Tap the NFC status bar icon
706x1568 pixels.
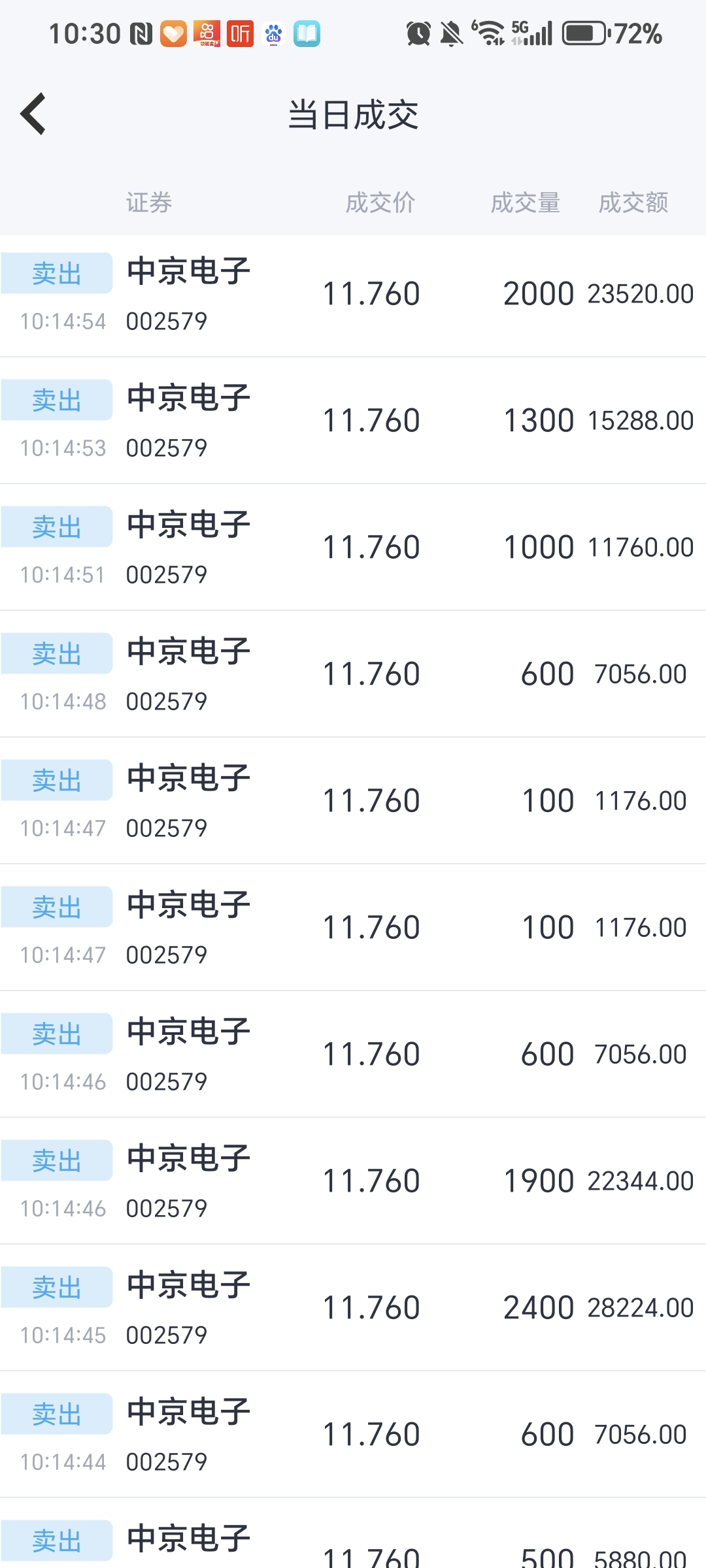141,34
